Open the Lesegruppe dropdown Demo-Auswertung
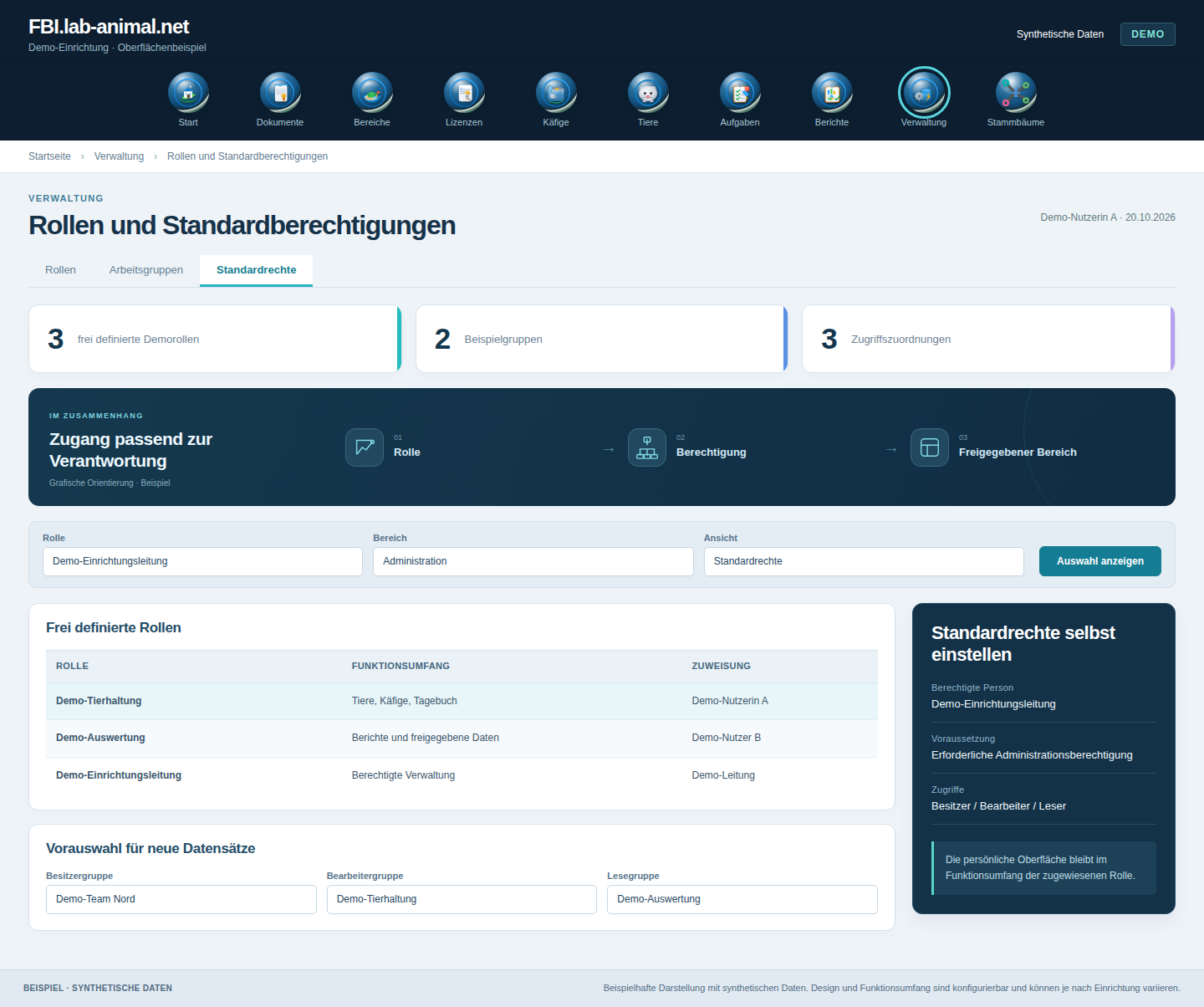This screenshot has height=1007, width=1204. (742, 899)
